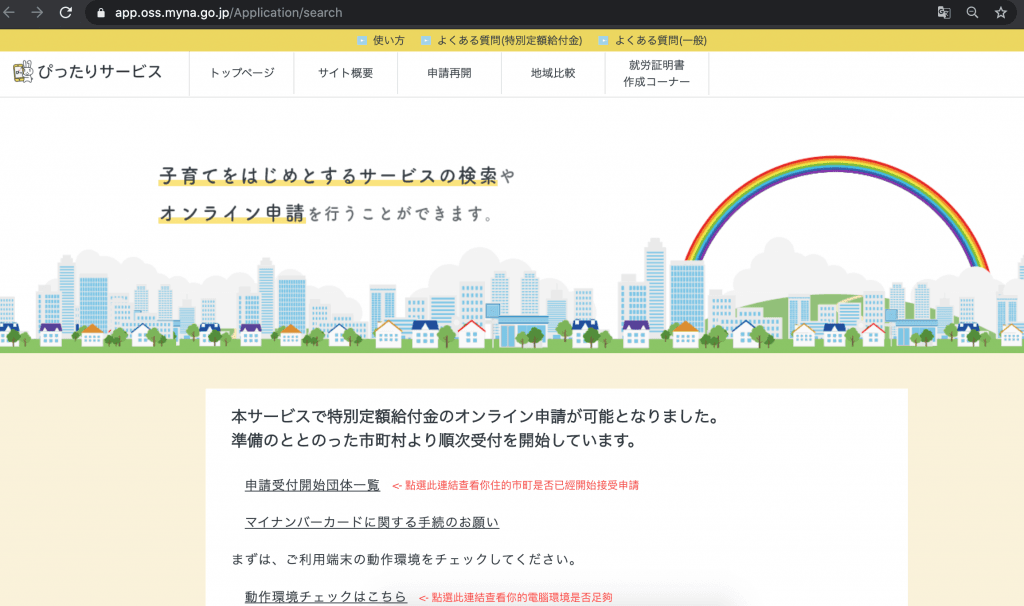
Task: Click the translate page icon
Action: [x=944, y=13]
